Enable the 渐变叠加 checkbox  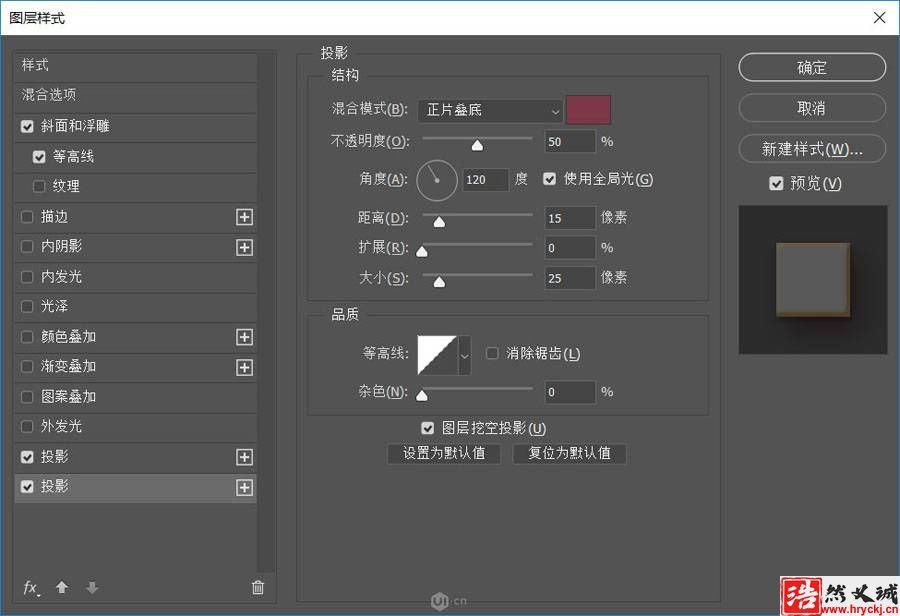click(x=27, y=367)
